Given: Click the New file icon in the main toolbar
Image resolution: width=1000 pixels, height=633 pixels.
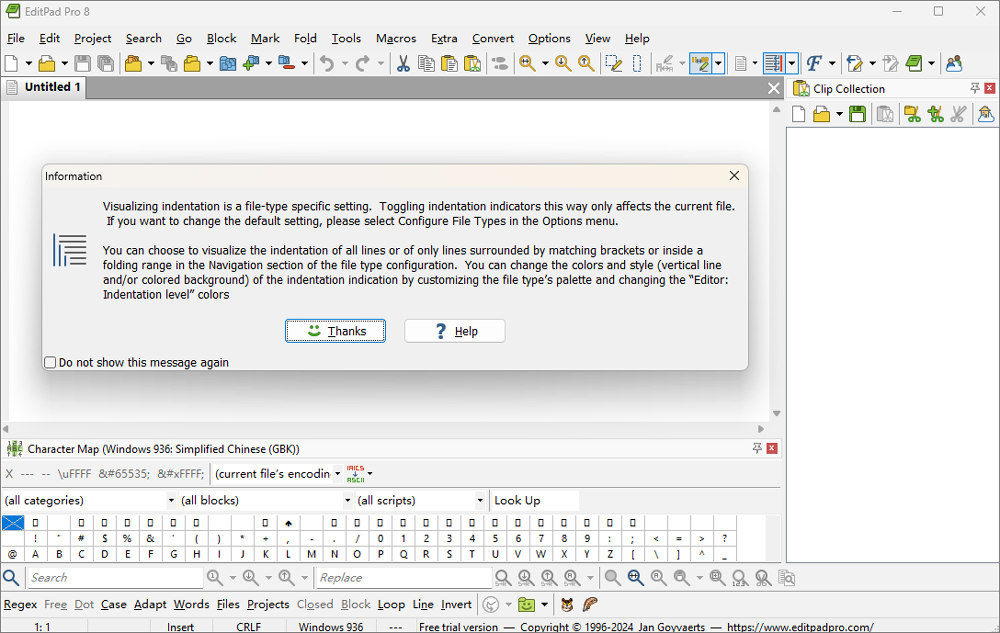Looking at the screenshot, I should click(x=11, y=63).
